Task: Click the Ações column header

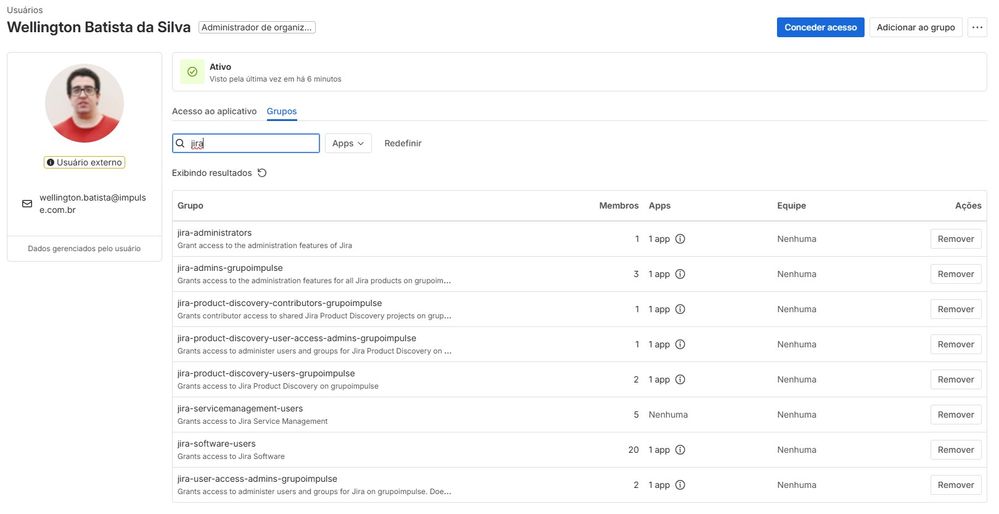Action: point(968,206)
